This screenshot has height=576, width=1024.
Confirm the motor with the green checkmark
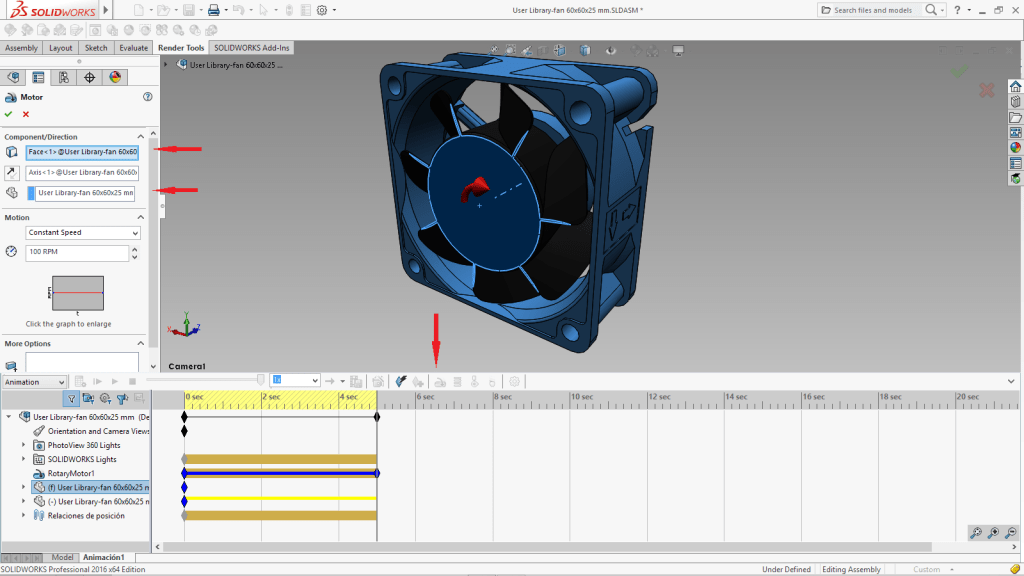click(x=8, y=113)
